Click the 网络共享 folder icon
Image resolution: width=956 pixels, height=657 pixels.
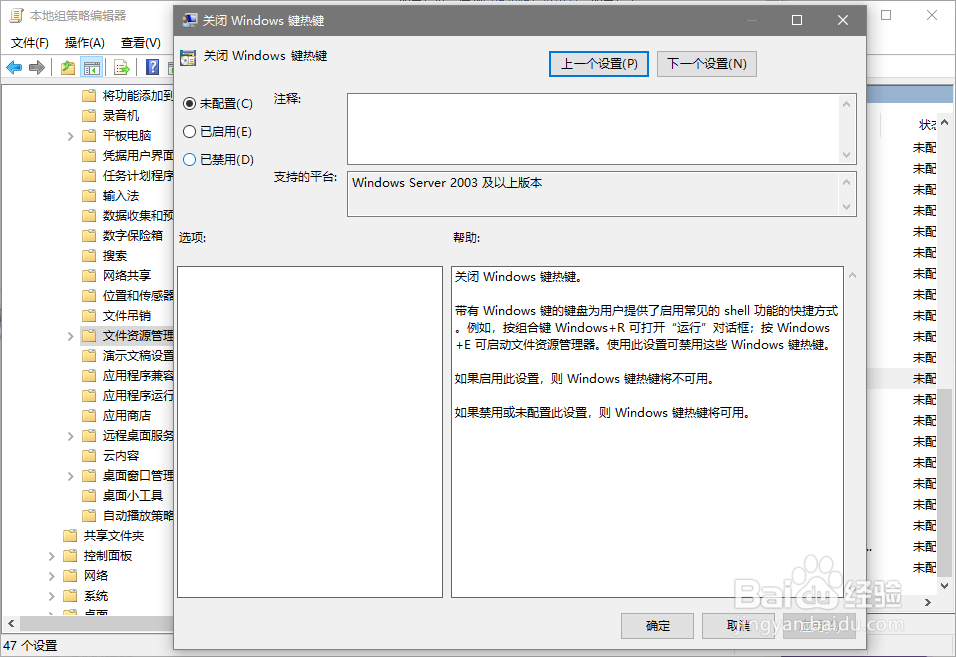89,275
